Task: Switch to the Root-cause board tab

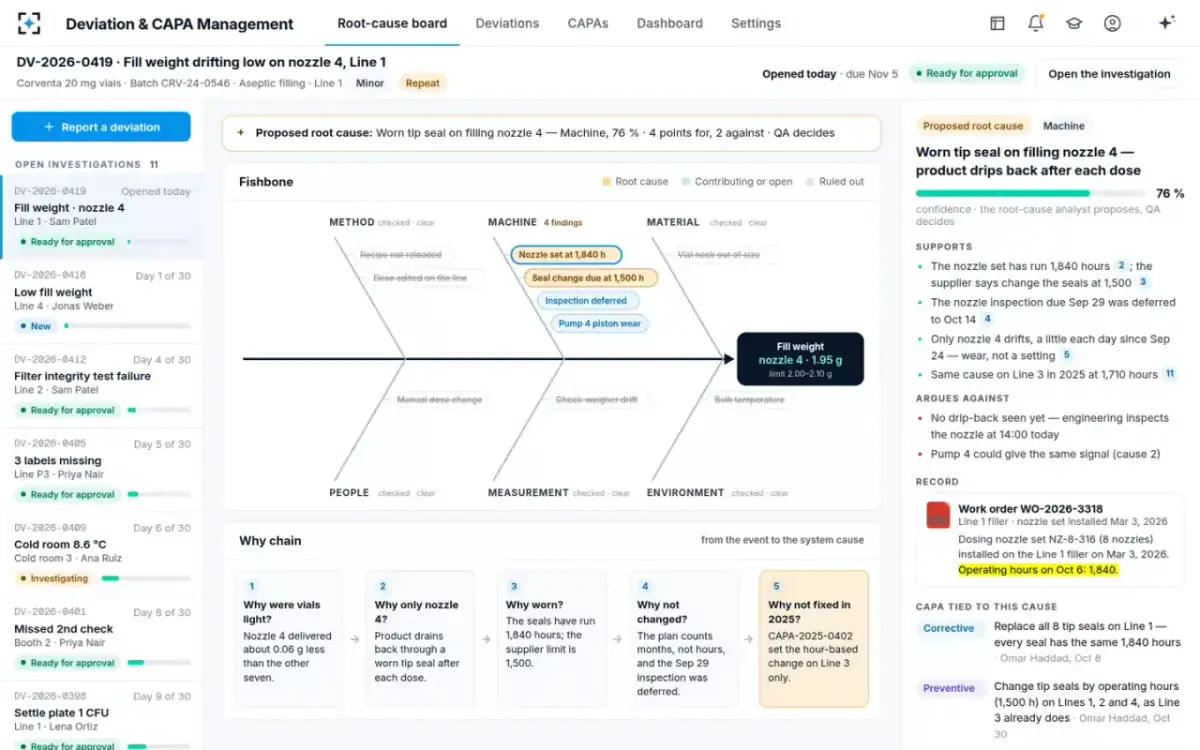Action: [392, 23]
